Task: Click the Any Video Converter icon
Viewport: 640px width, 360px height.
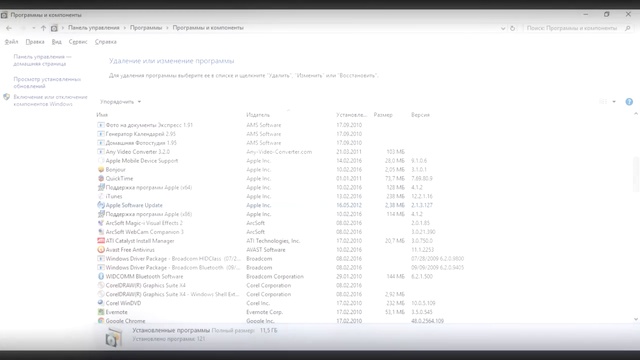Action: coord(101,151)
